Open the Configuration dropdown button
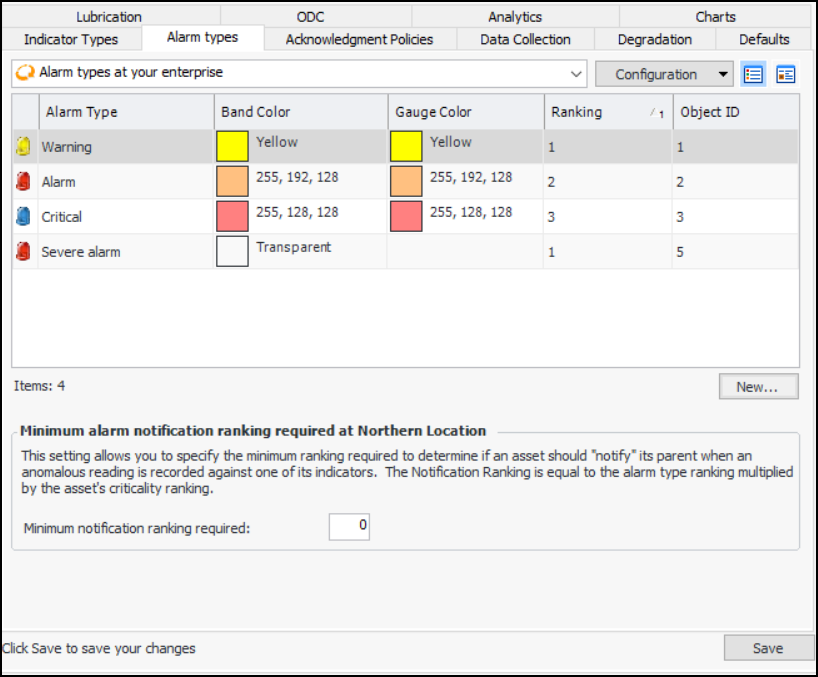 point(665,74)
